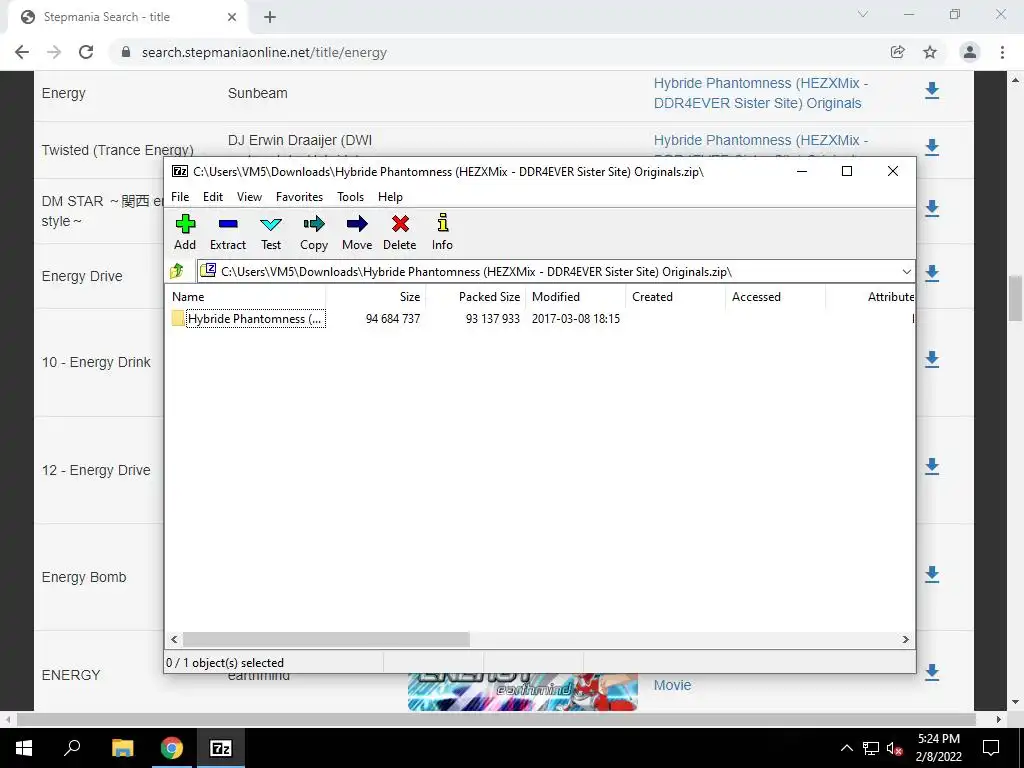1024x768 pixels.
Task: Click Chrome's back navigation arrow
Action: point(22,52)
